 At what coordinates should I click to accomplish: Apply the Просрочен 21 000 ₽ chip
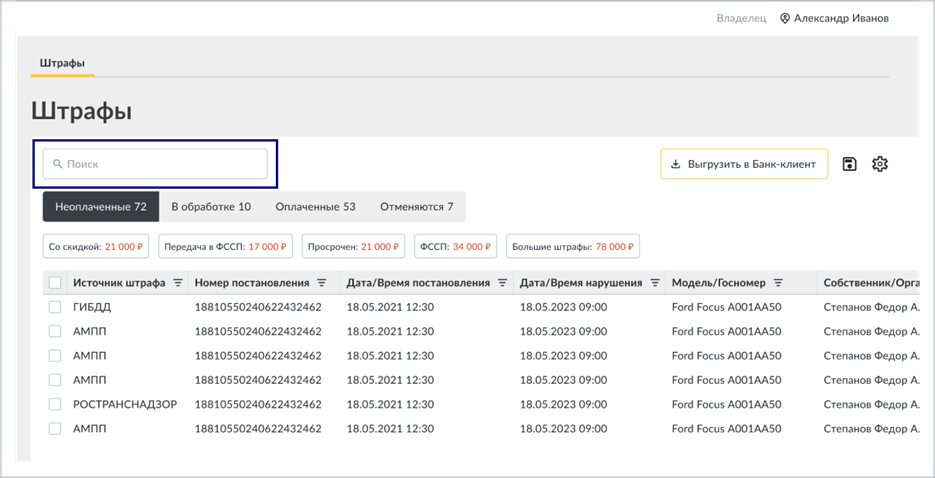(354, 246)
